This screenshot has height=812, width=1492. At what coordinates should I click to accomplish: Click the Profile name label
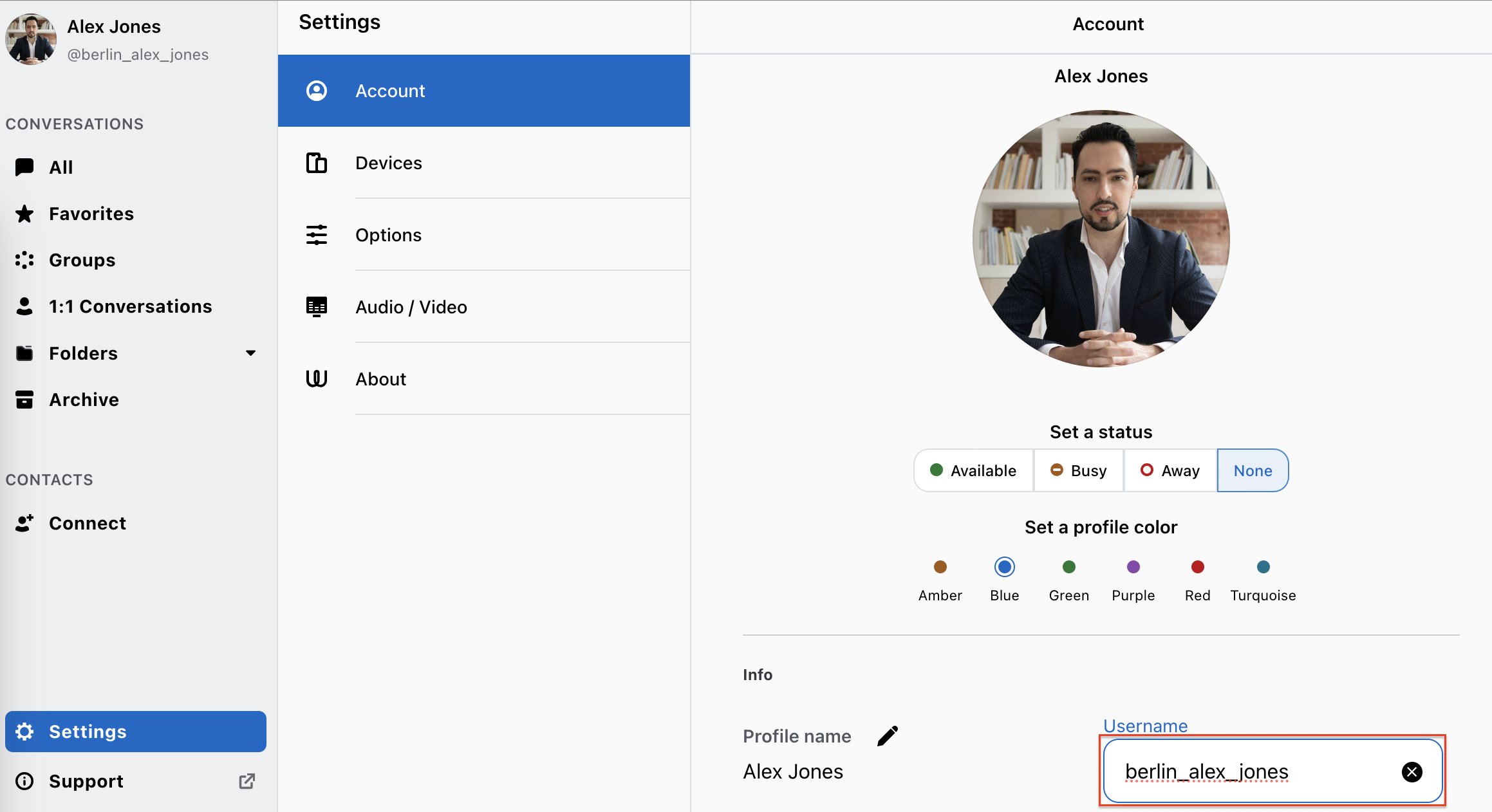(797, 736)
